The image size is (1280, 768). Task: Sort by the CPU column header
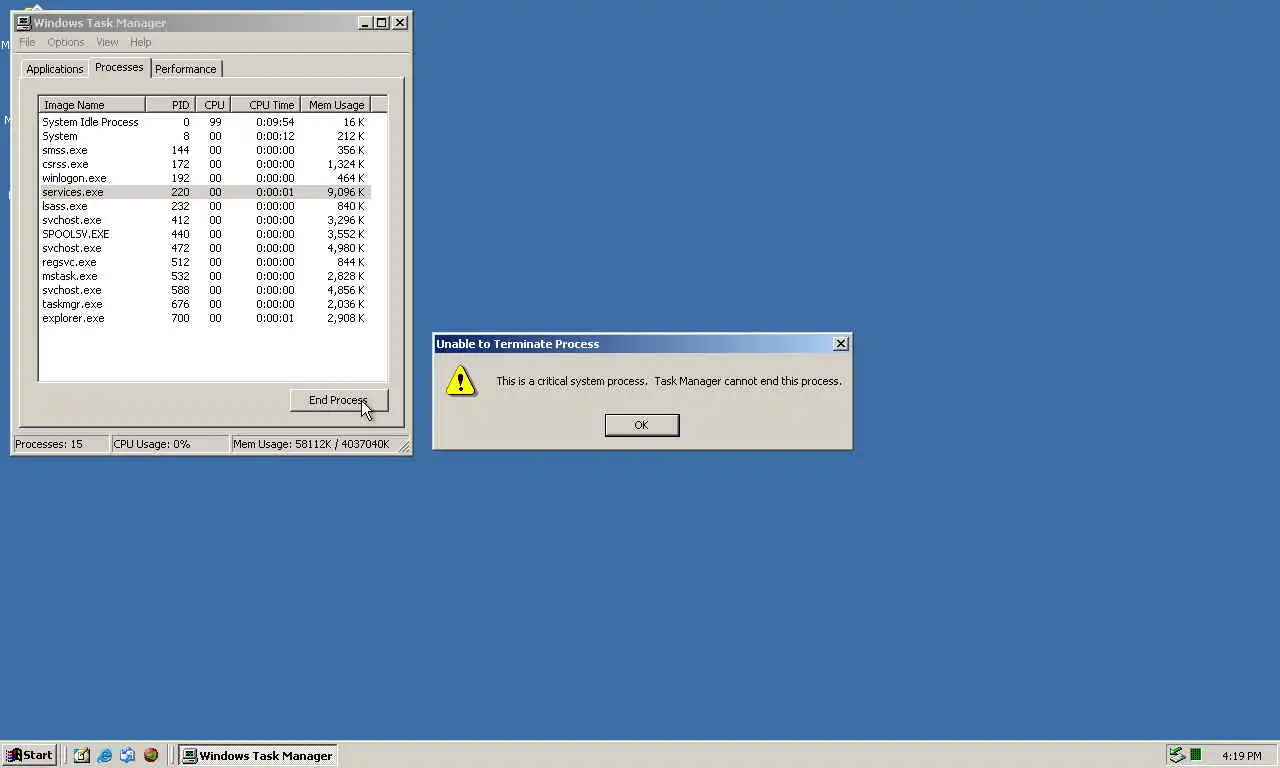point(213,105)
